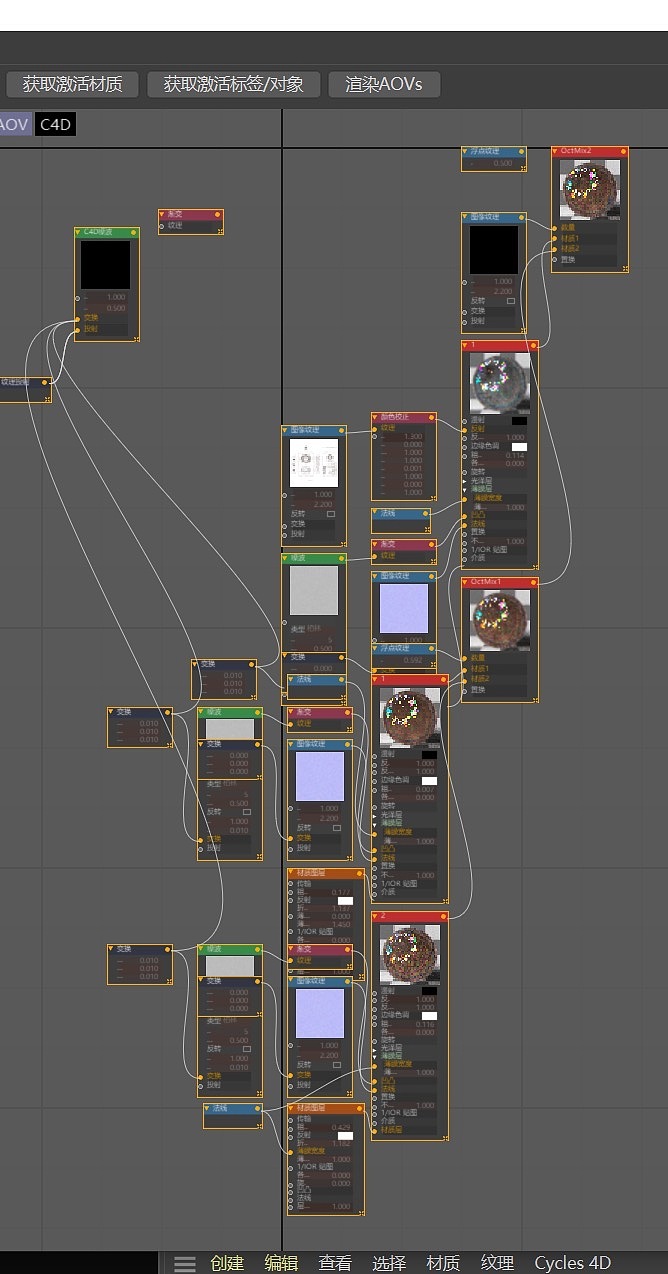Click the 材质2 input port on OctMix2
The height and width of the screenshot is (1274, 668).
(x=555, y=248)
